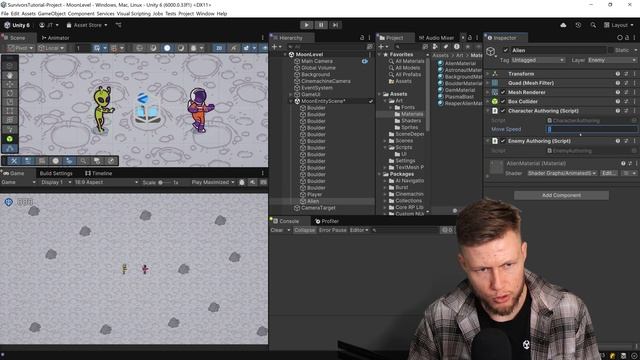Open the Unity cloud icon

563,25
